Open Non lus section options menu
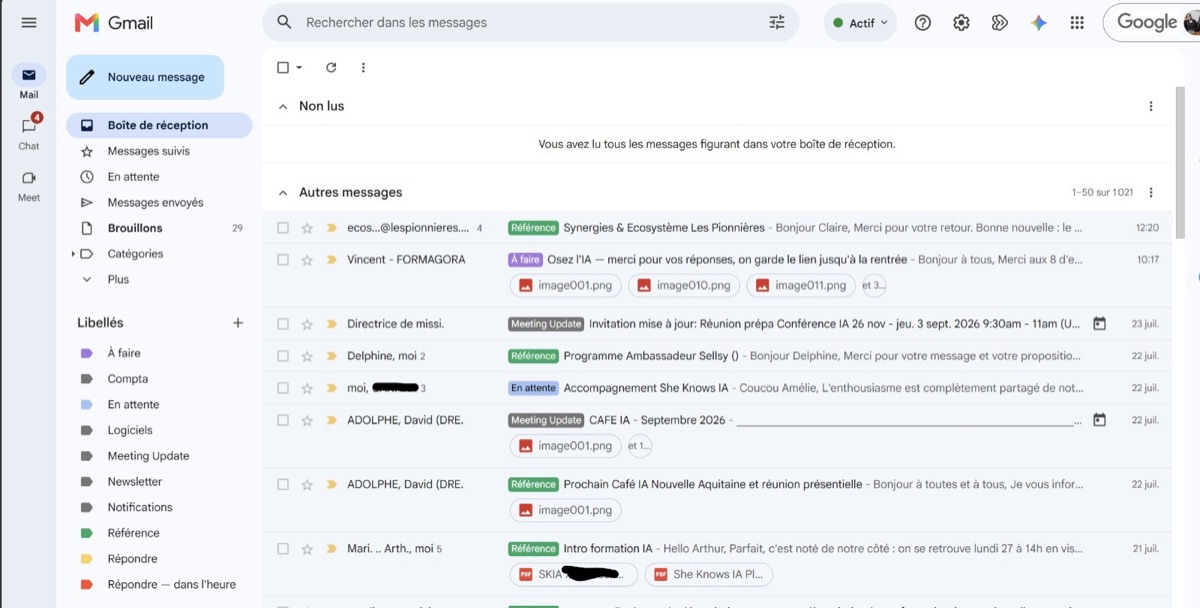This screenshot has height=608, width=1200. click(x=1151, y=106)
